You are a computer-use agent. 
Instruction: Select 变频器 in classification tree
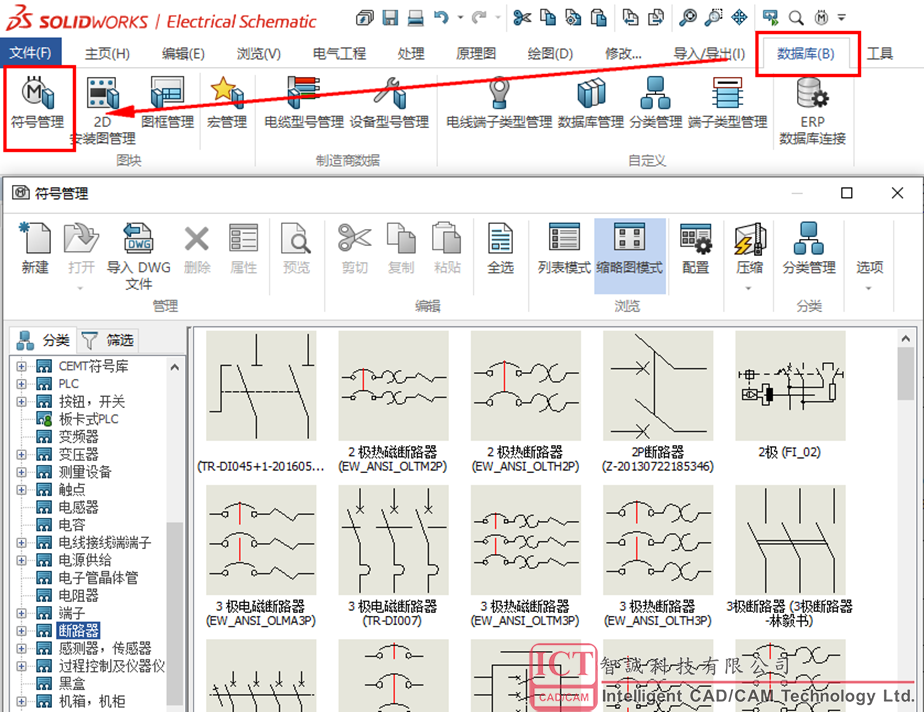click(x=78, y=437)
